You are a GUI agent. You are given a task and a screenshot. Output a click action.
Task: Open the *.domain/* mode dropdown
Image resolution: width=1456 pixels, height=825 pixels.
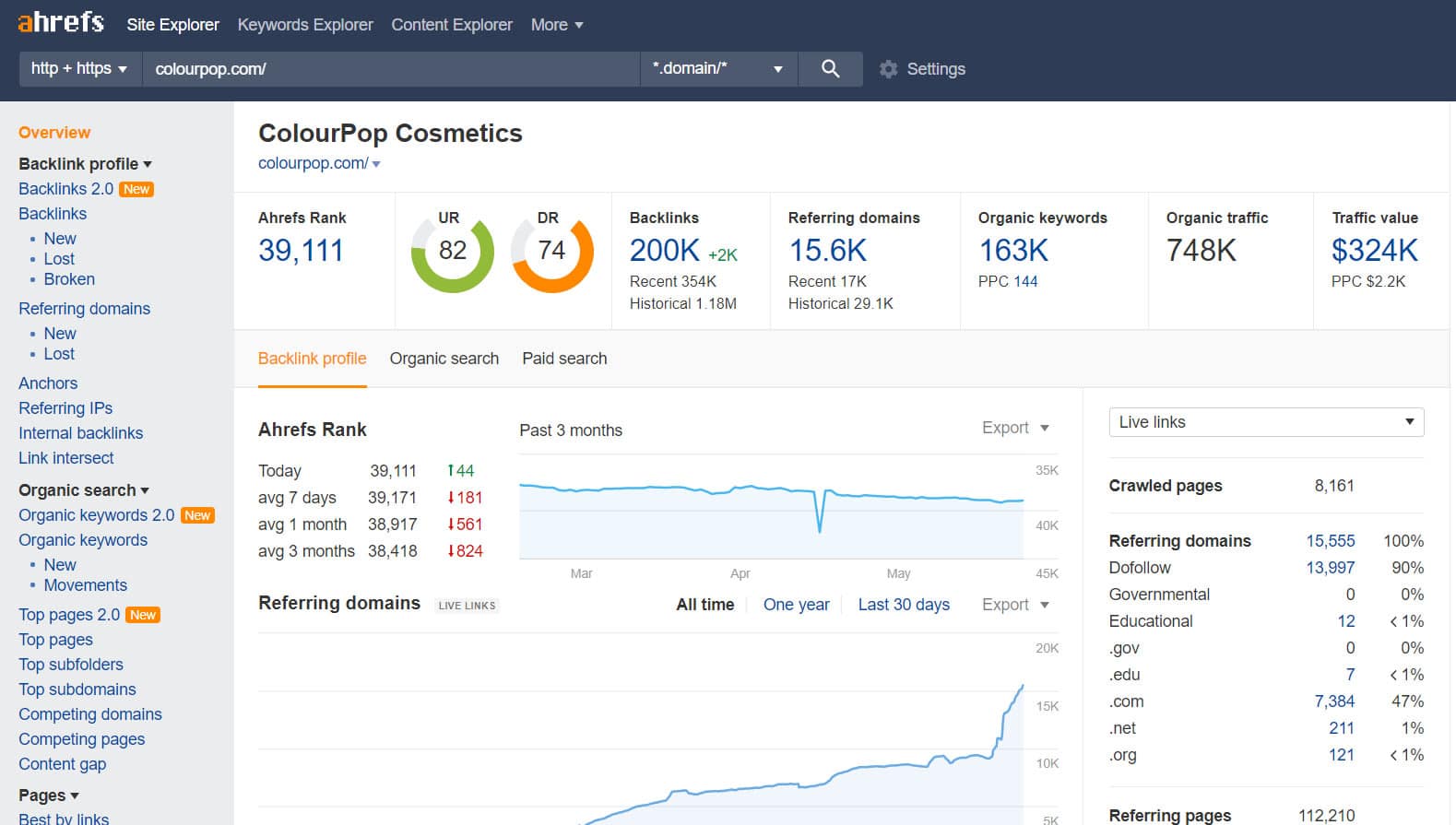point(718,68)
